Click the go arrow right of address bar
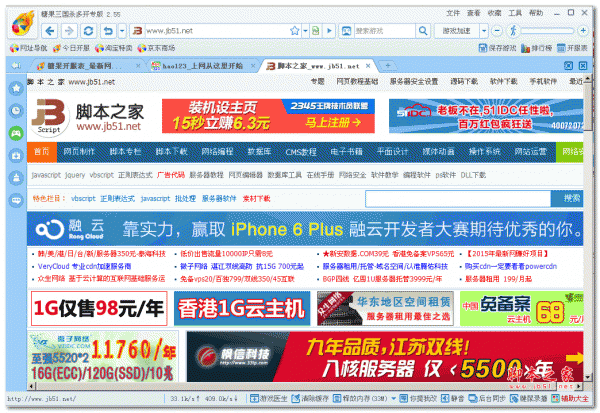The image size is (600, 413). click(329, 31)
